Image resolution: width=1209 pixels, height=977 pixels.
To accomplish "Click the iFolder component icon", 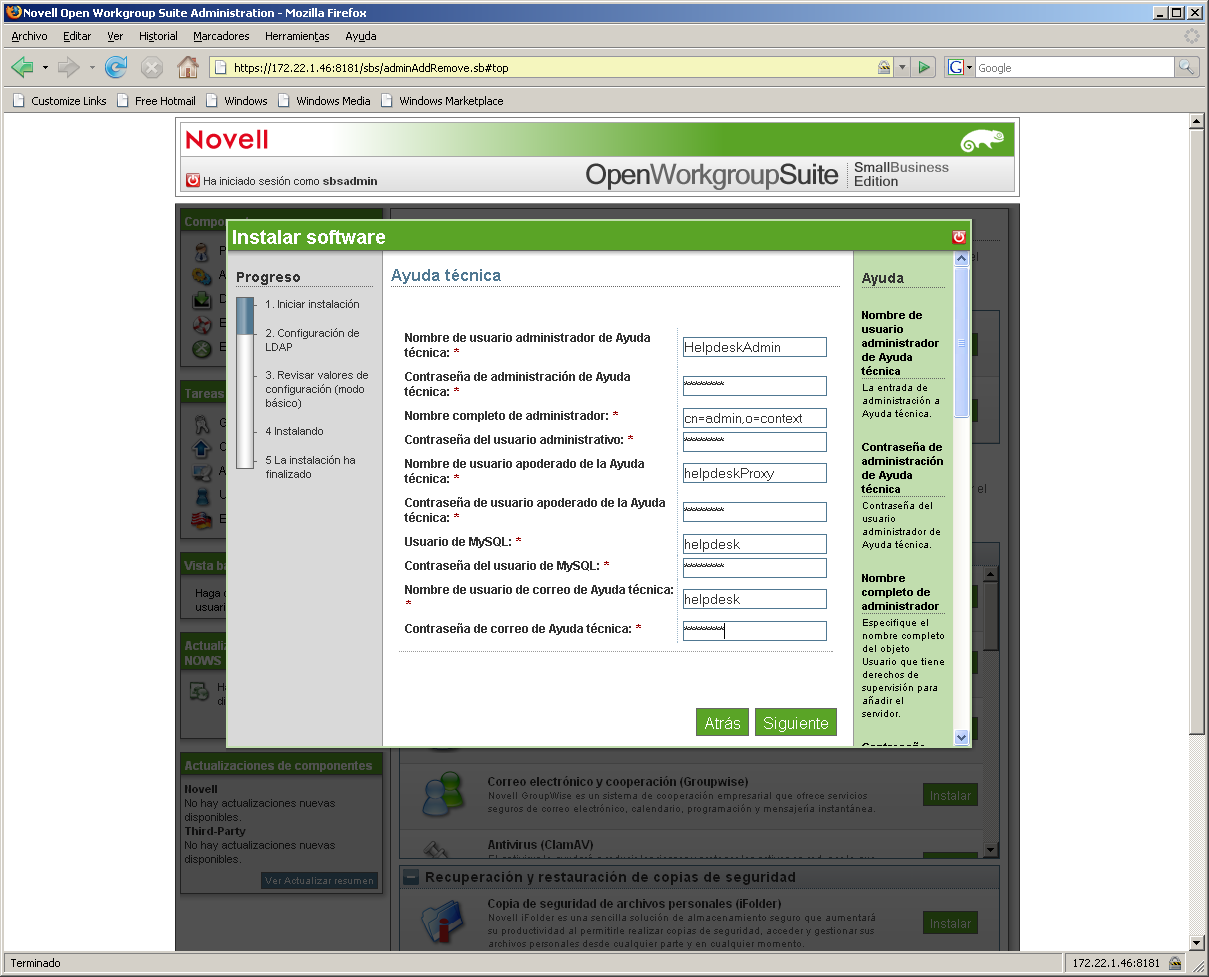I will tap(443, 922).
